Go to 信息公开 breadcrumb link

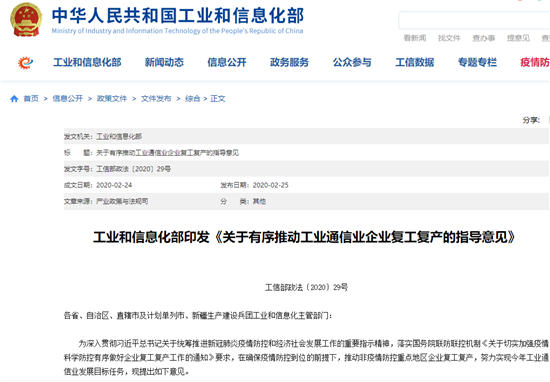68,99
